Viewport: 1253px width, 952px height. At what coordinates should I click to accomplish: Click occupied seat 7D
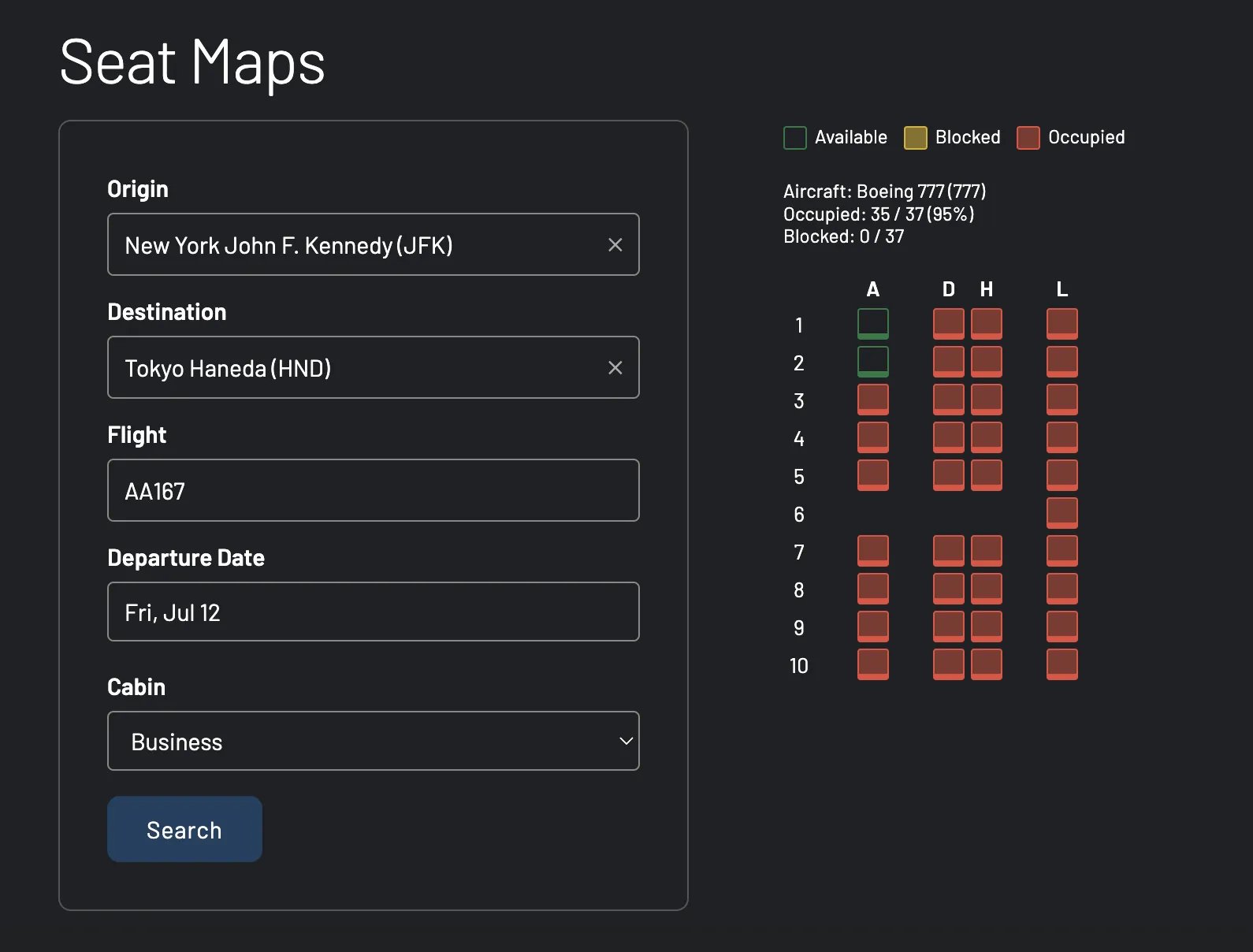(x=949, y=551)
